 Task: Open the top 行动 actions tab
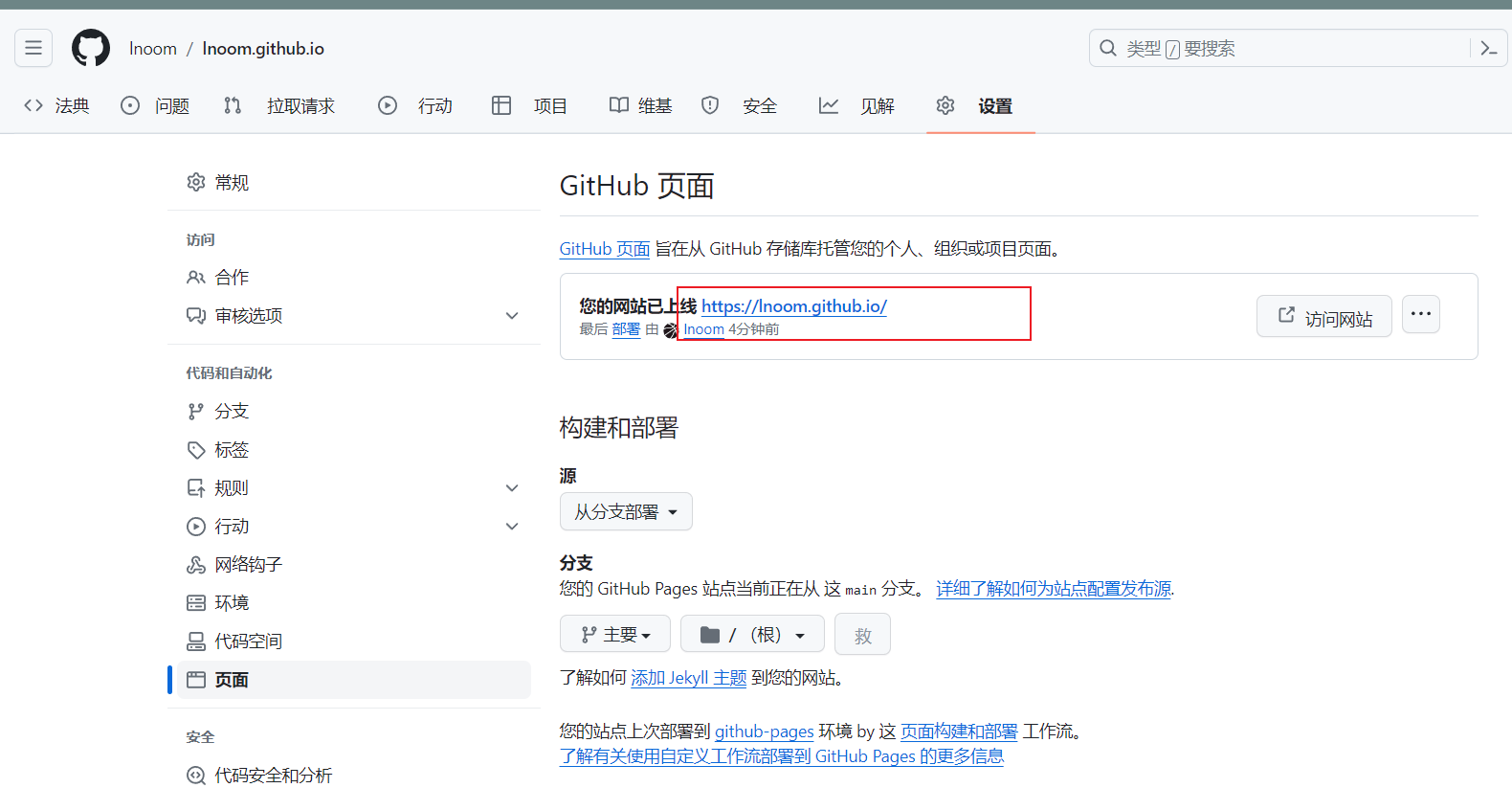415,105
